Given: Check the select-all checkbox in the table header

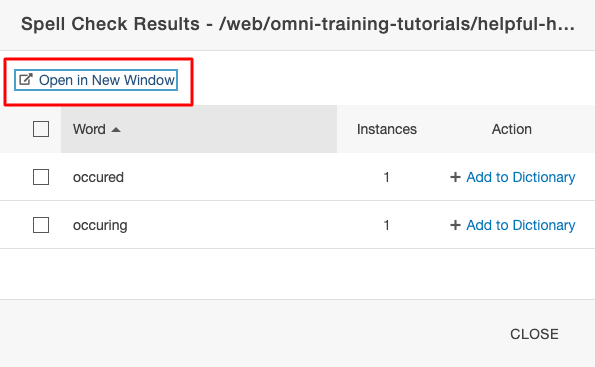Looking at the screenshot, I should click(x=41, y=129).
